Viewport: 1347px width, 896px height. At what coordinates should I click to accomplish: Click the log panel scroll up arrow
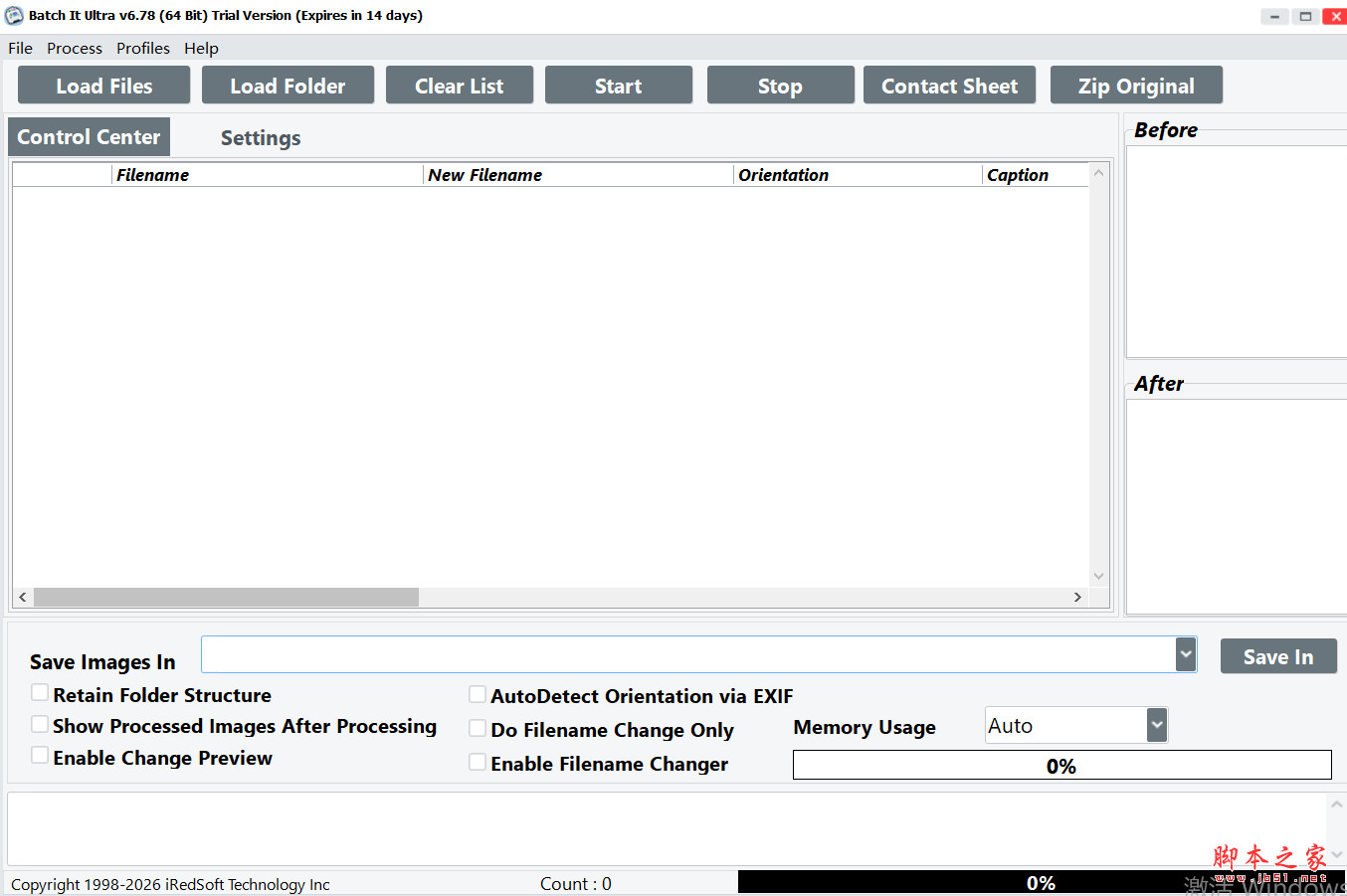(x=1337, y=805)
